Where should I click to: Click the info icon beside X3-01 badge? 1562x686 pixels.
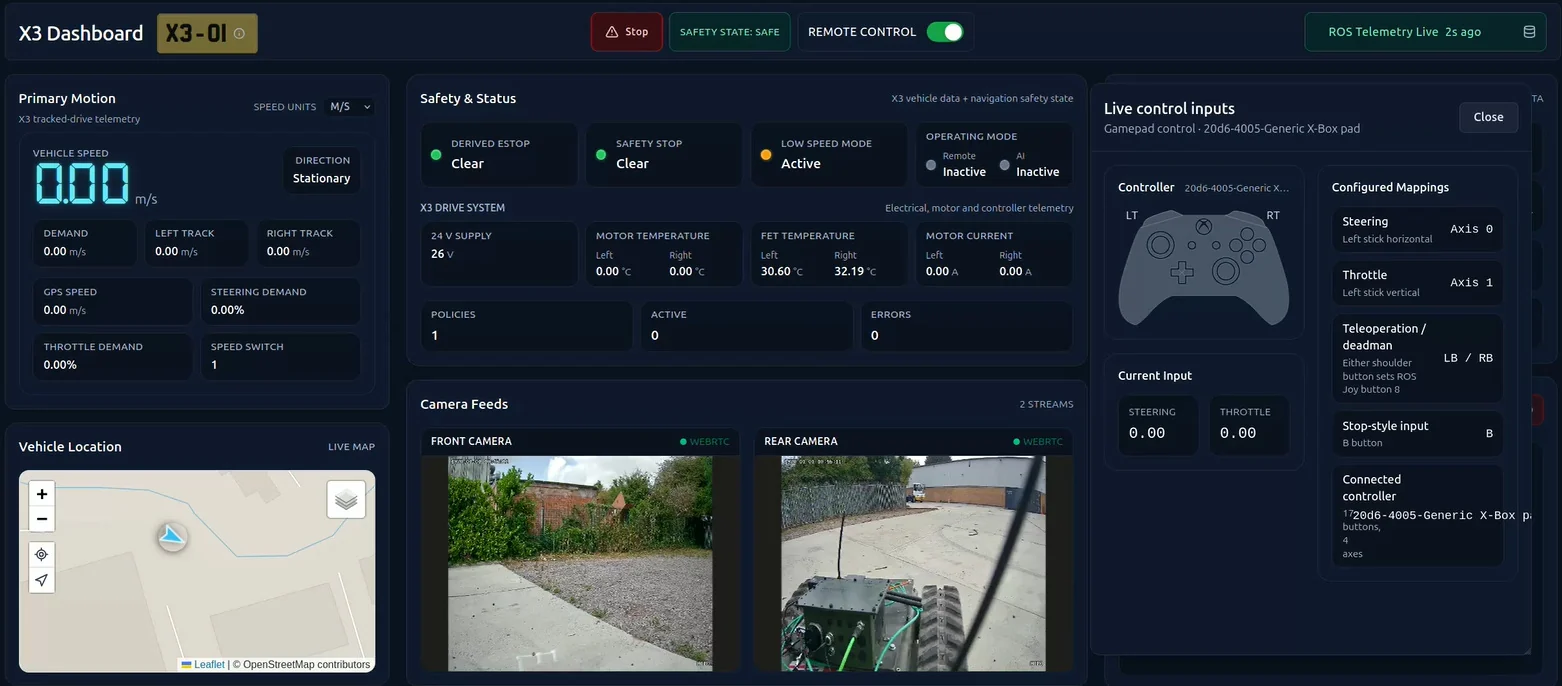(x=239, y=33)
